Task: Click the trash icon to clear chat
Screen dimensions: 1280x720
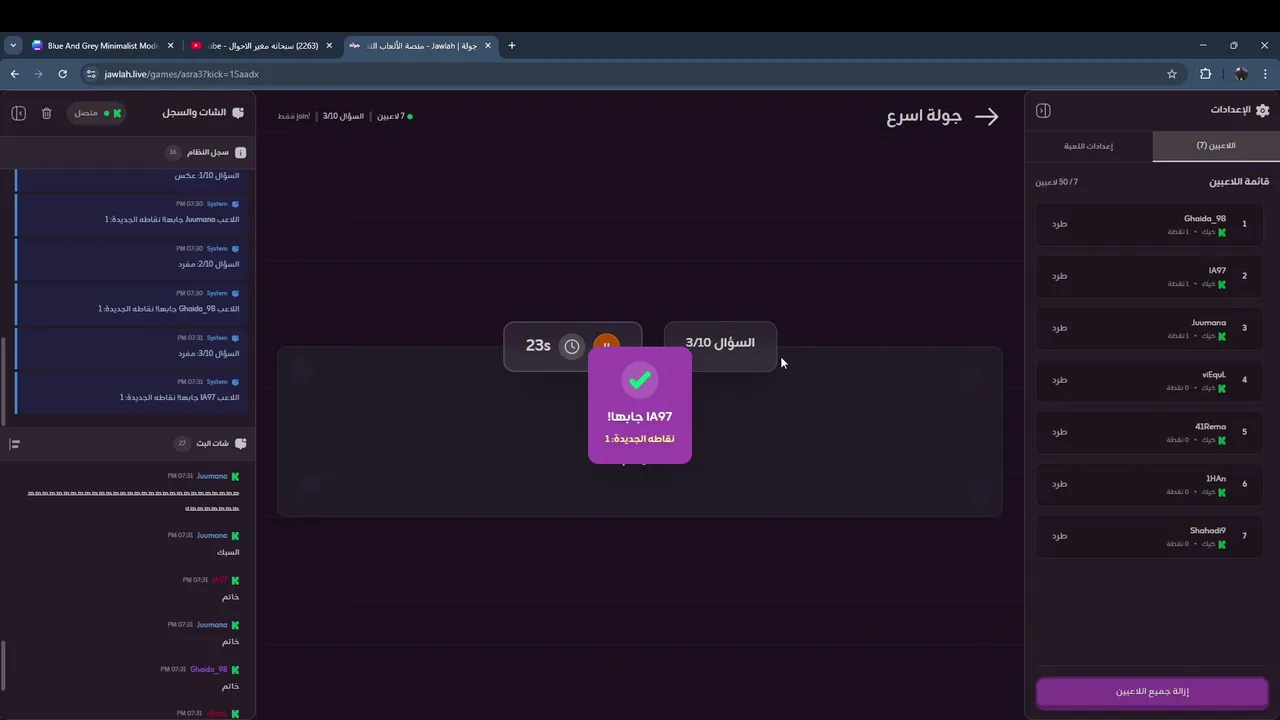Action: [46, 113]
